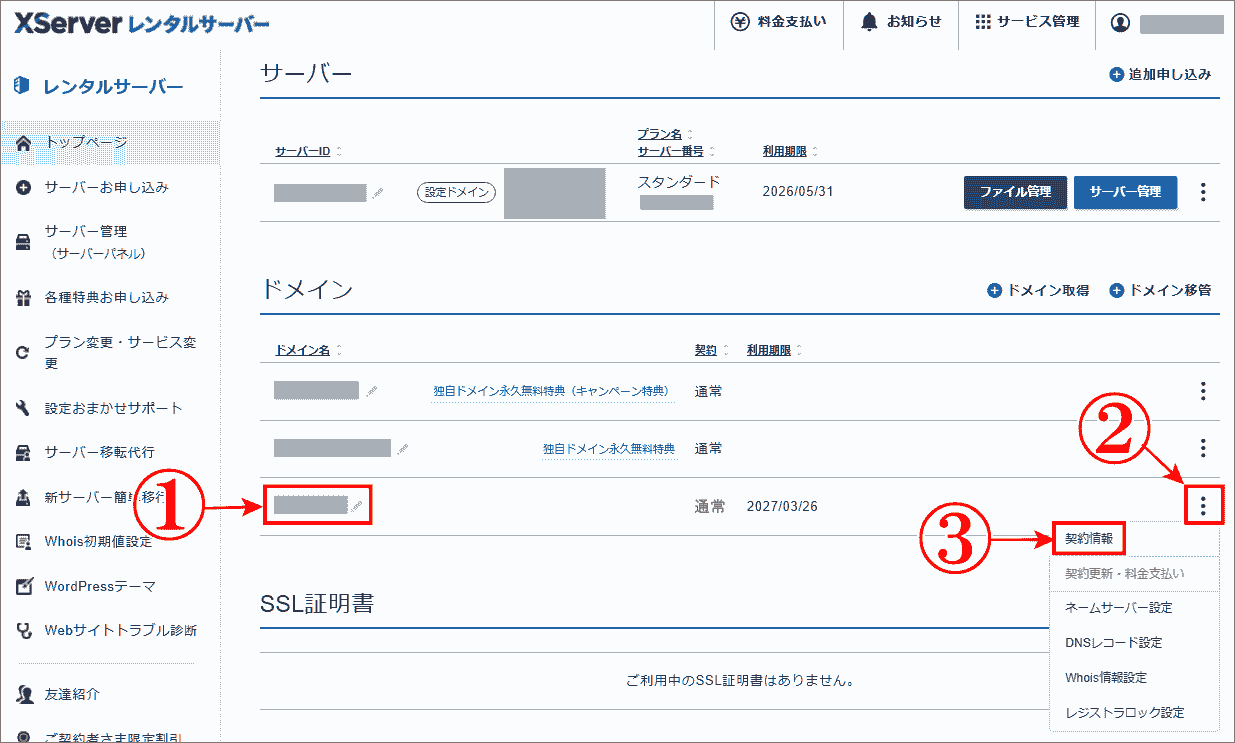Viewport: 1235px width, 743px height.
Task: Click server icon beside サーバー管理 sidebar
Action: pos(24,243)
